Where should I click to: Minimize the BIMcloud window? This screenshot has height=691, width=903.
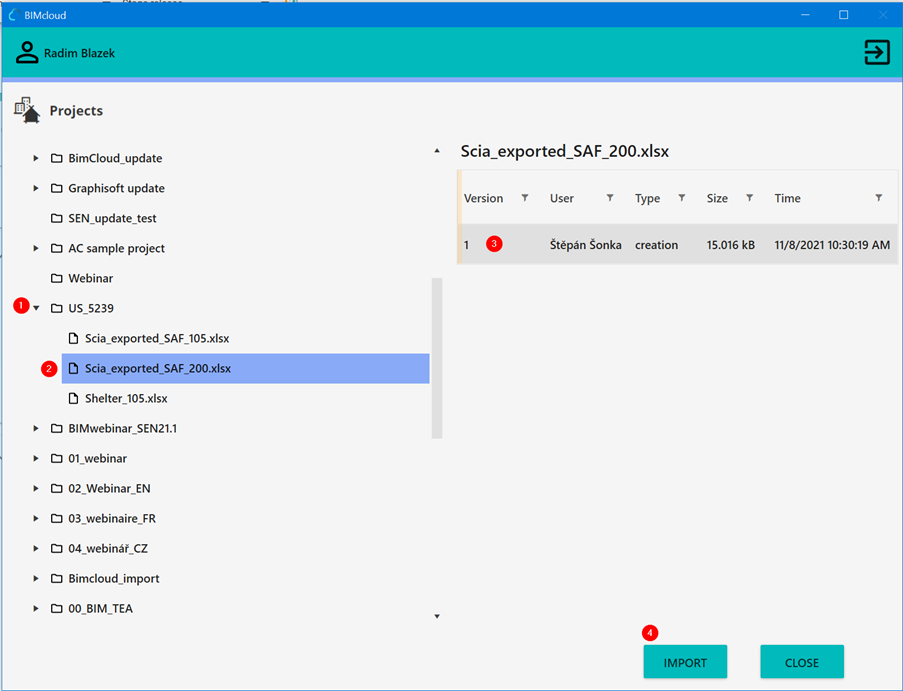click(805, 14)
